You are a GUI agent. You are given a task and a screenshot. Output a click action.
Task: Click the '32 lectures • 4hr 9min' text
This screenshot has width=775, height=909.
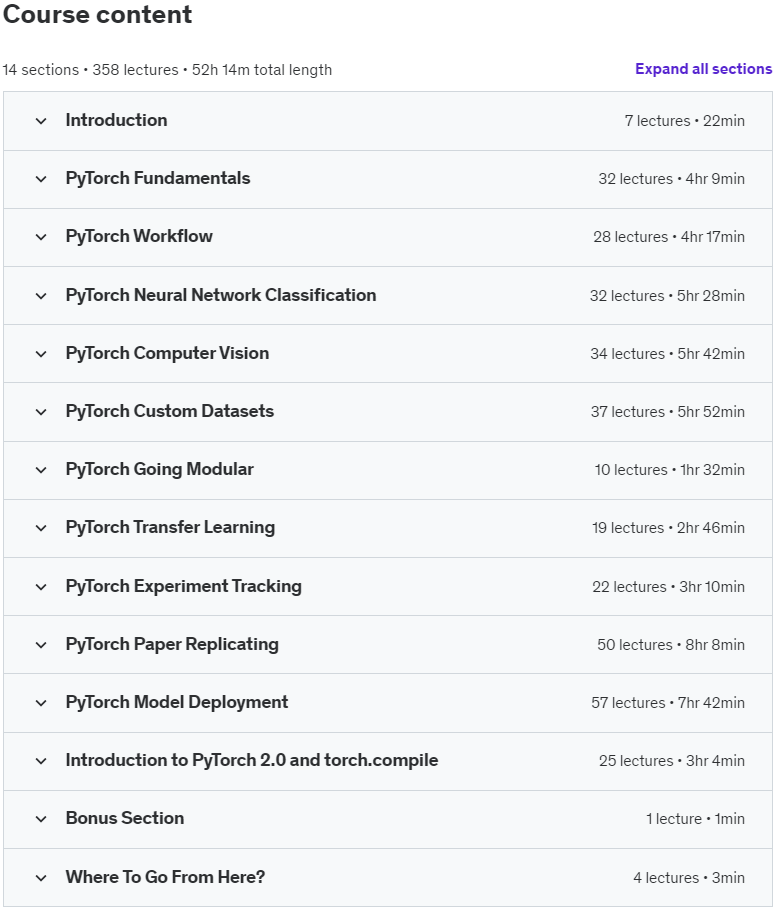coord(671,179)
